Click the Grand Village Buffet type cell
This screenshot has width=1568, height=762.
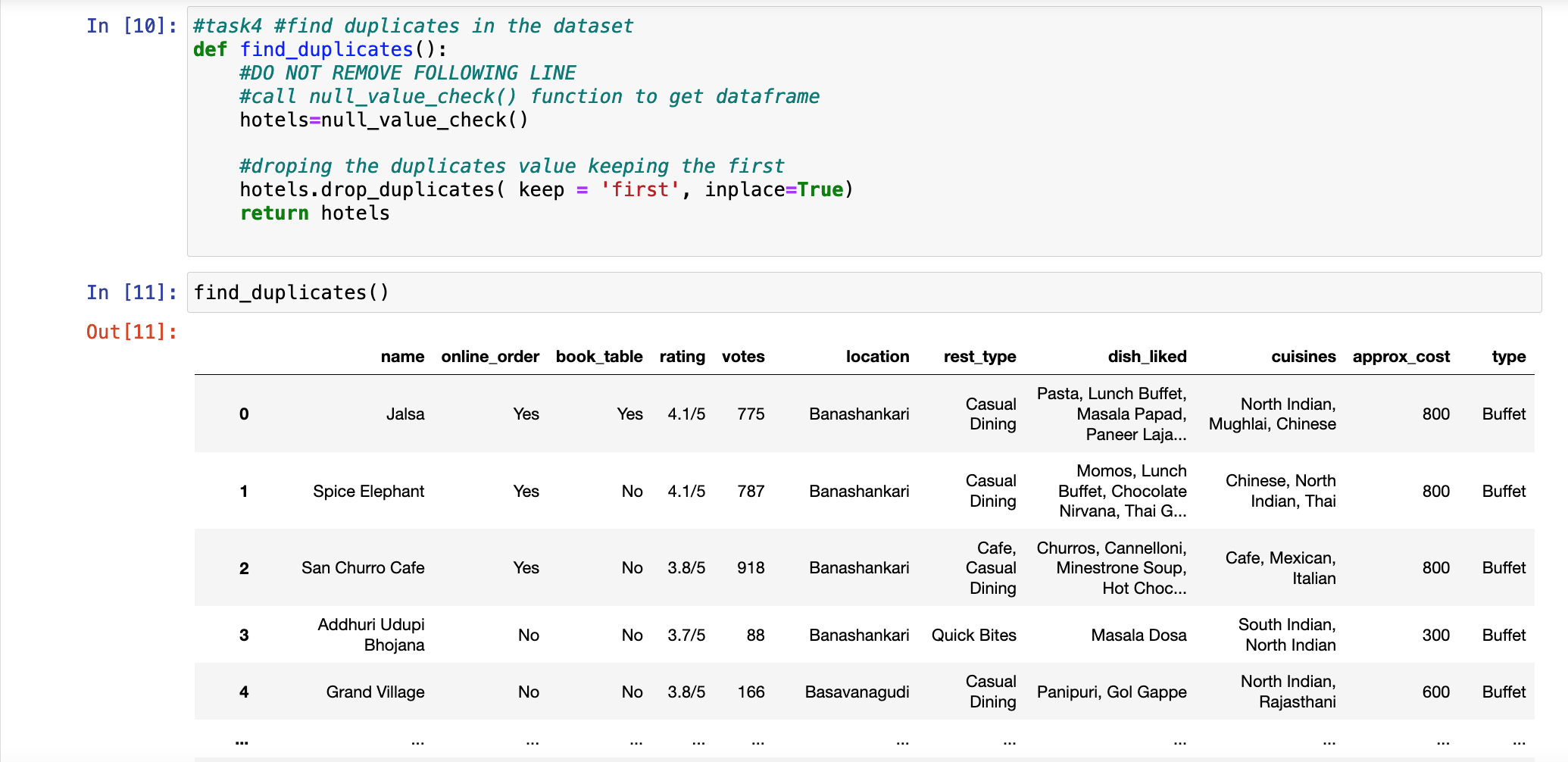click(x=1504, y=691)
